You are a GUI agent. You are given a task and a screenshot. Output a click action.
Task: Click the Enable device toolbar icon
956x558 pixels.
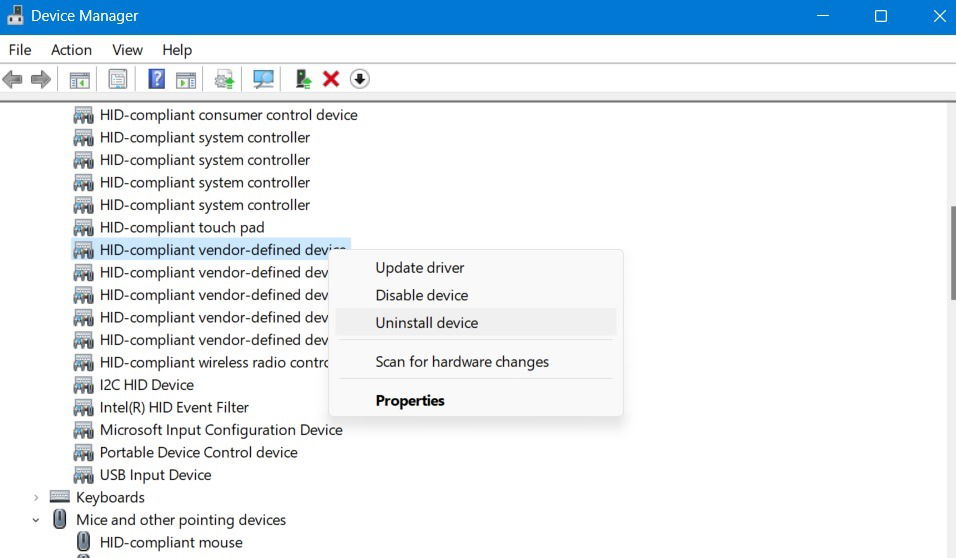303,79
